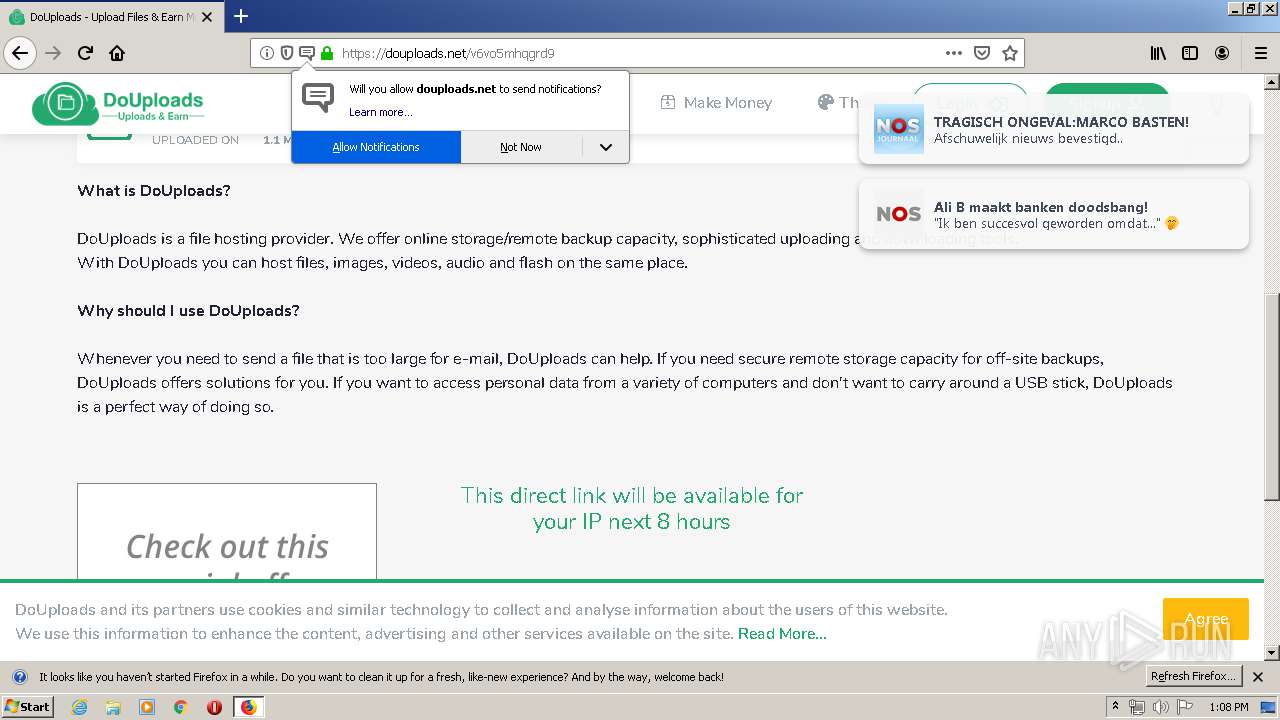
Task: Click the notification permission icon in address bar
Action: tap(307, 53)
